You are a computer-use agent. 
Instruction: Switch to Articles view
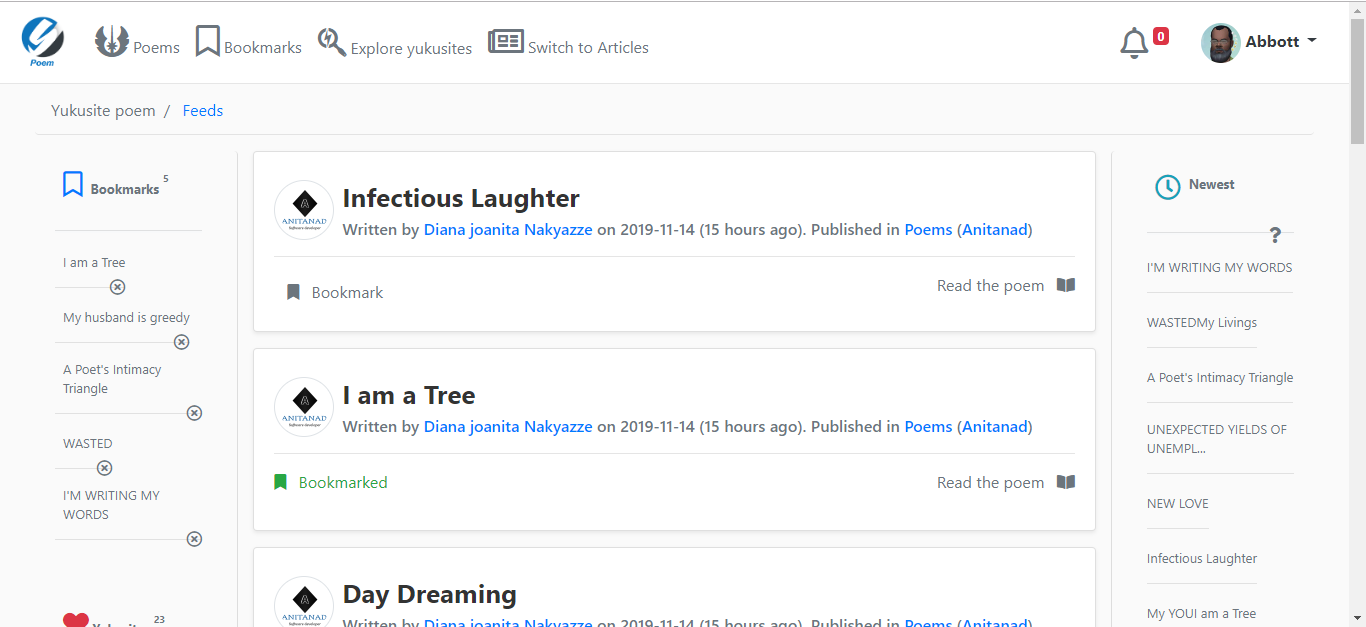coord(569,45)
